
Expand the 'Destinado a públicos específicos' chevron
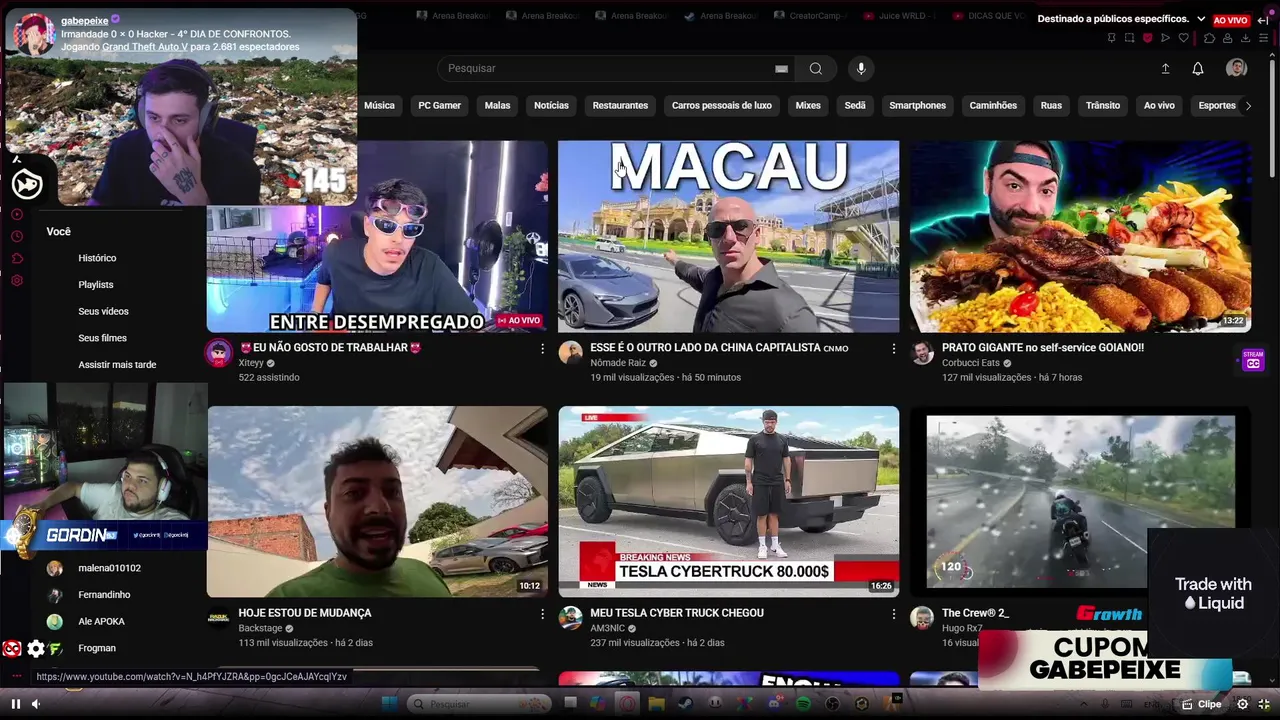pyautogui.click(x=1200, y=19)
